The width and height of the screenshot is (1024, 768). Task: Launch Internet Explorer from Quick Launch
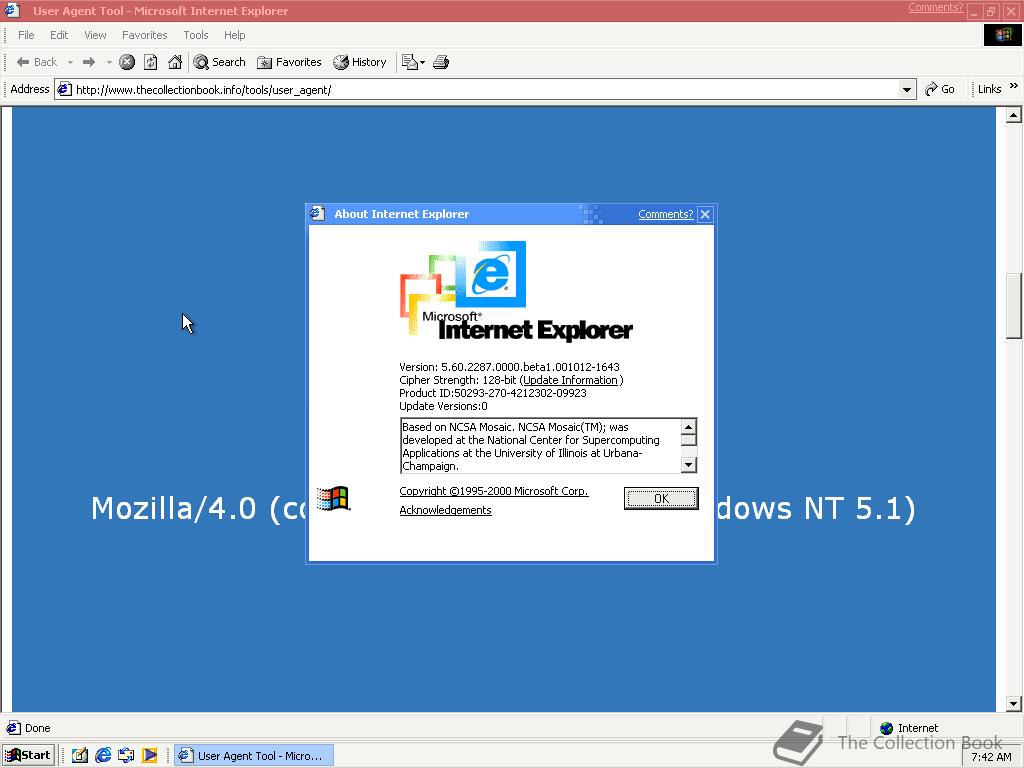click(103, 756)
